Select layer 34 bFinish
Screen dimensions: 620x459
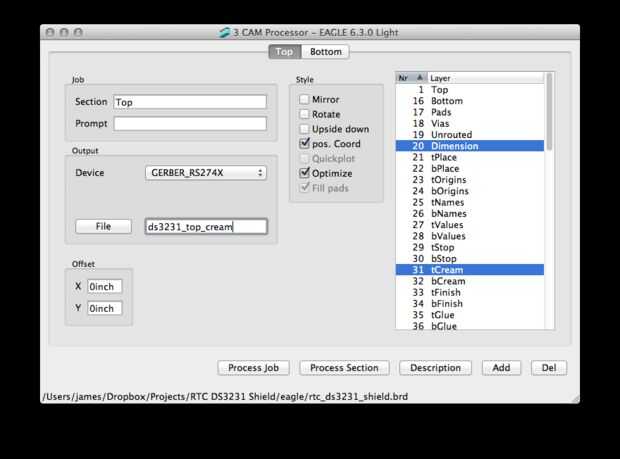[470, 304]
